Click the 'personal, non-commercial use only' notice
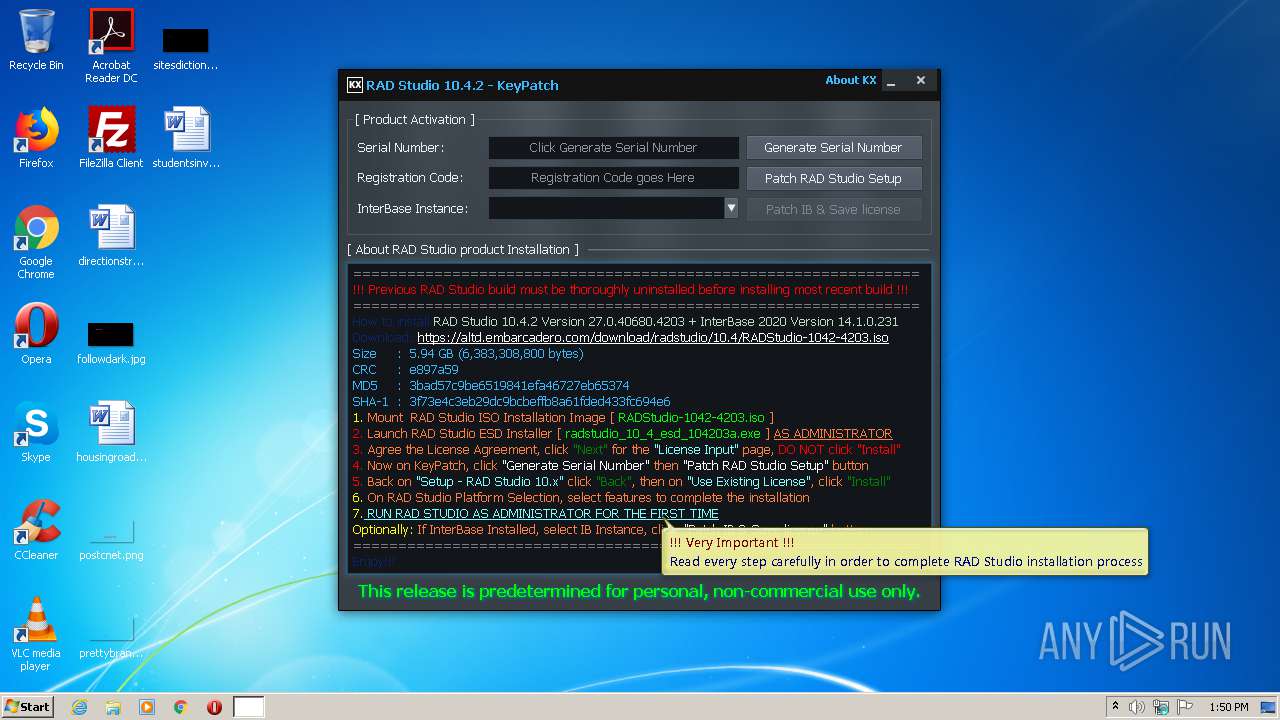The height and width of the screenshot is (720, 1280). coord(638,591)
